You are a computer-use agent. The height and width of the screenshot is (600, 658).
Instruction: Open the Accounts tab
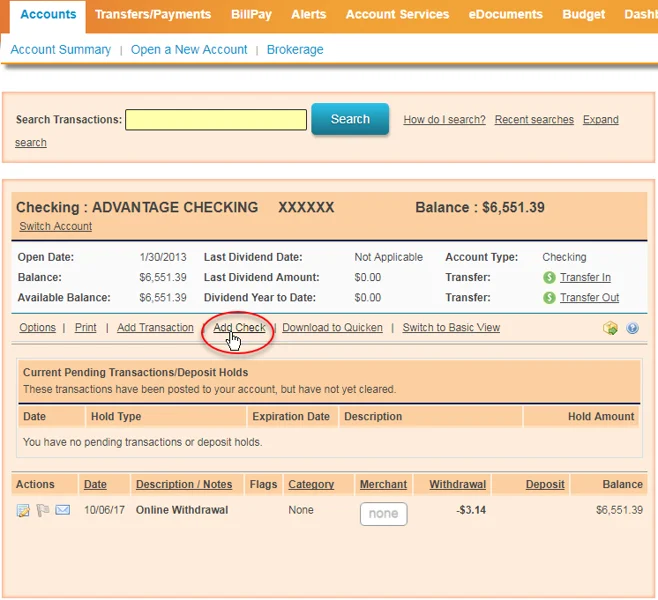click(x=48, y=15)
